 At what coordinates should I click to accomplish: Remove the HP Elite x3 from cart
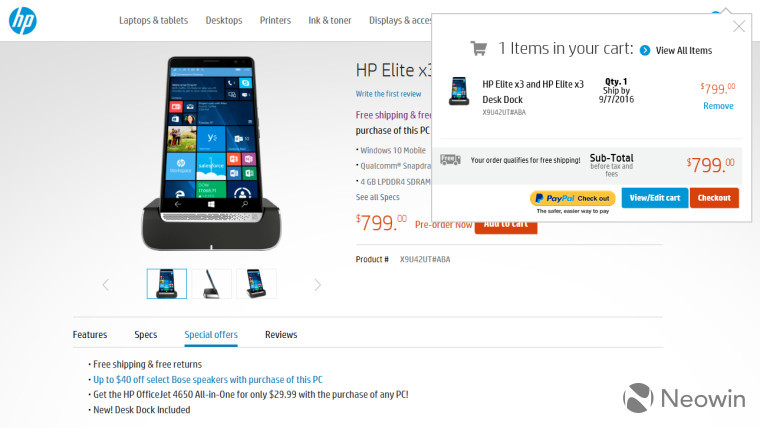718,106
